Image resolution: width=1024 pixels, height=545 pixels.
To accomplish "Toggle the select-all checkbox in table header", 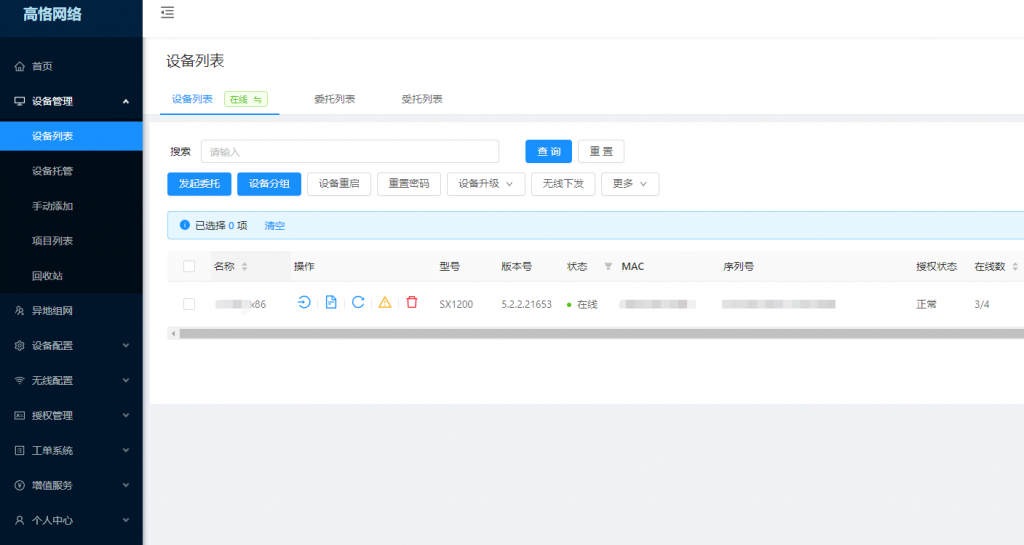I will (x=189, y=267).
